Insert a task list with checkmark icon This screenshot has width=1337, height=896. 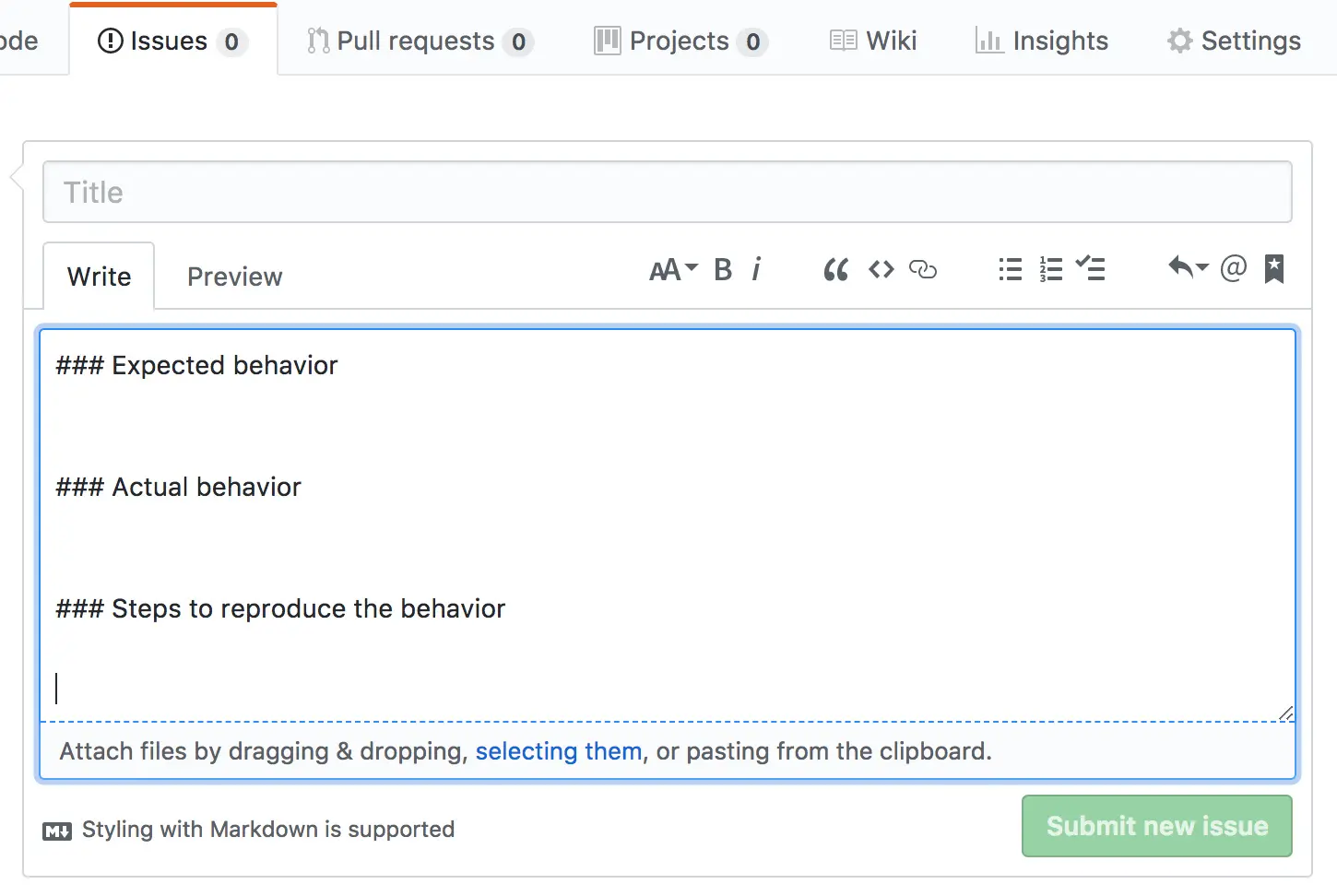click(x=1091, y=268)
